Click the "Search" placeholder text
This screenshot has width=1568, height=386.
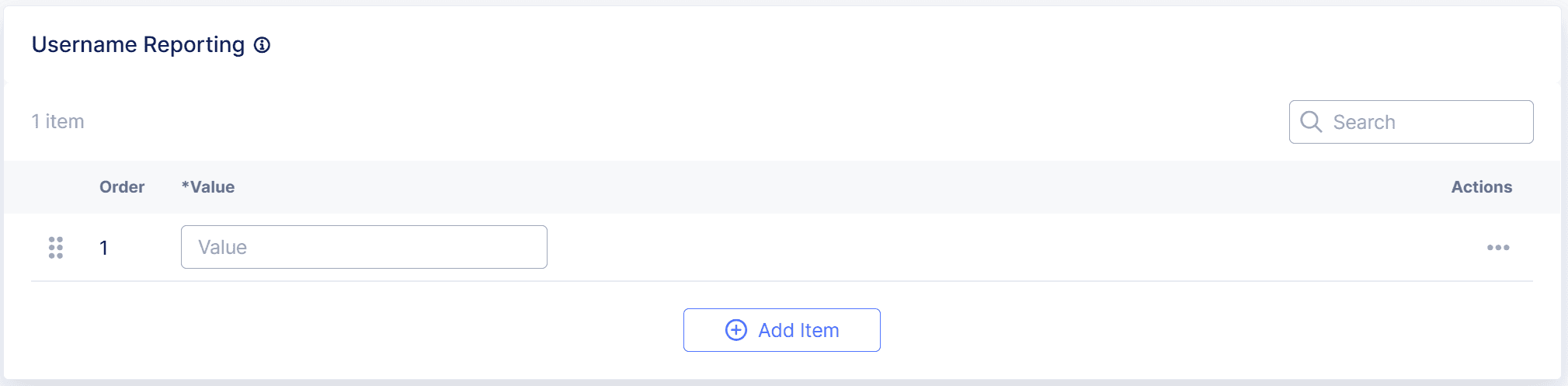pos(1364,122)
